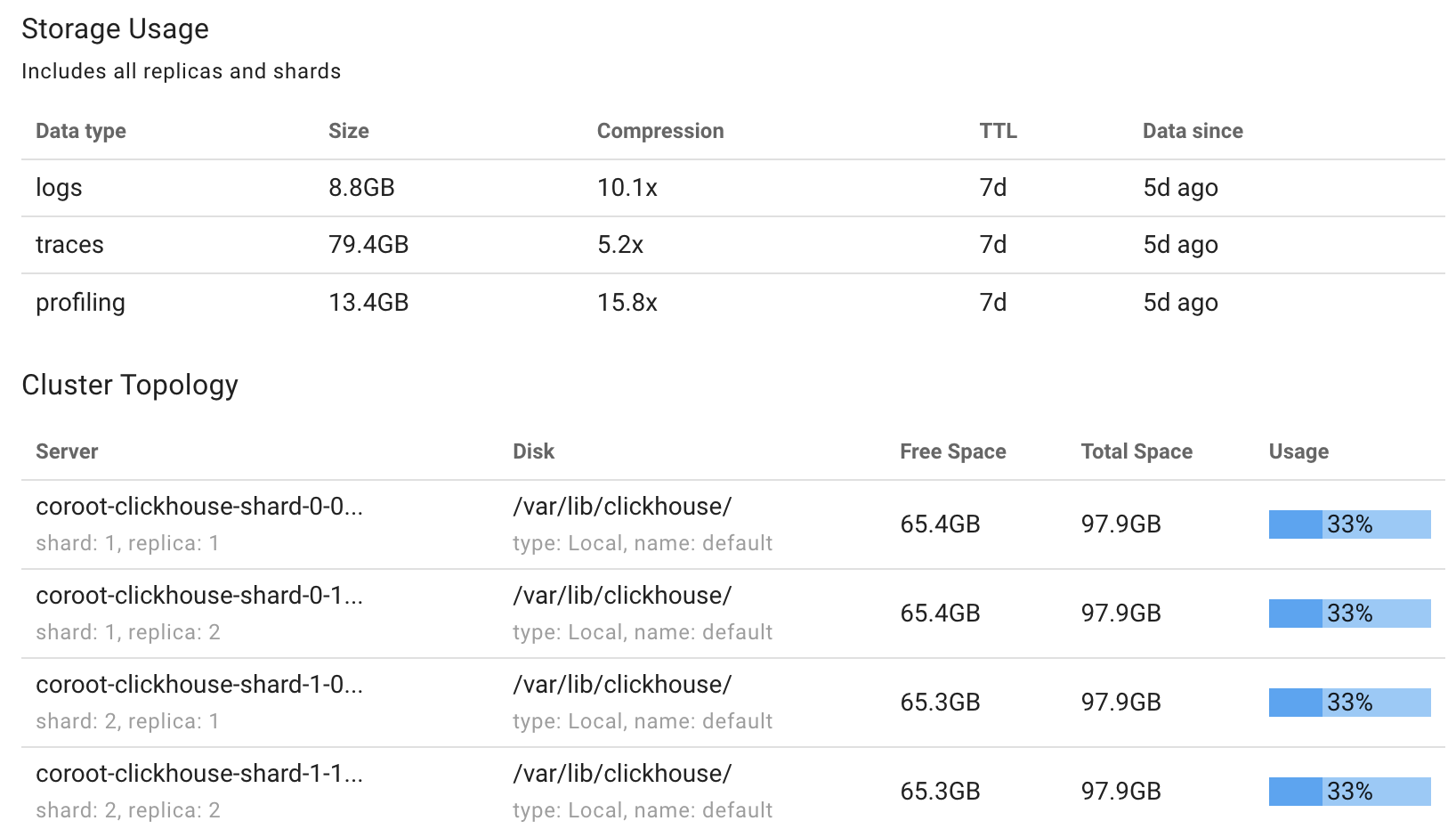Expand the truncated coroot-clickhouse-shard-1-1 server name
This screenshot has height=837, width=1456.
click(199, 773)
